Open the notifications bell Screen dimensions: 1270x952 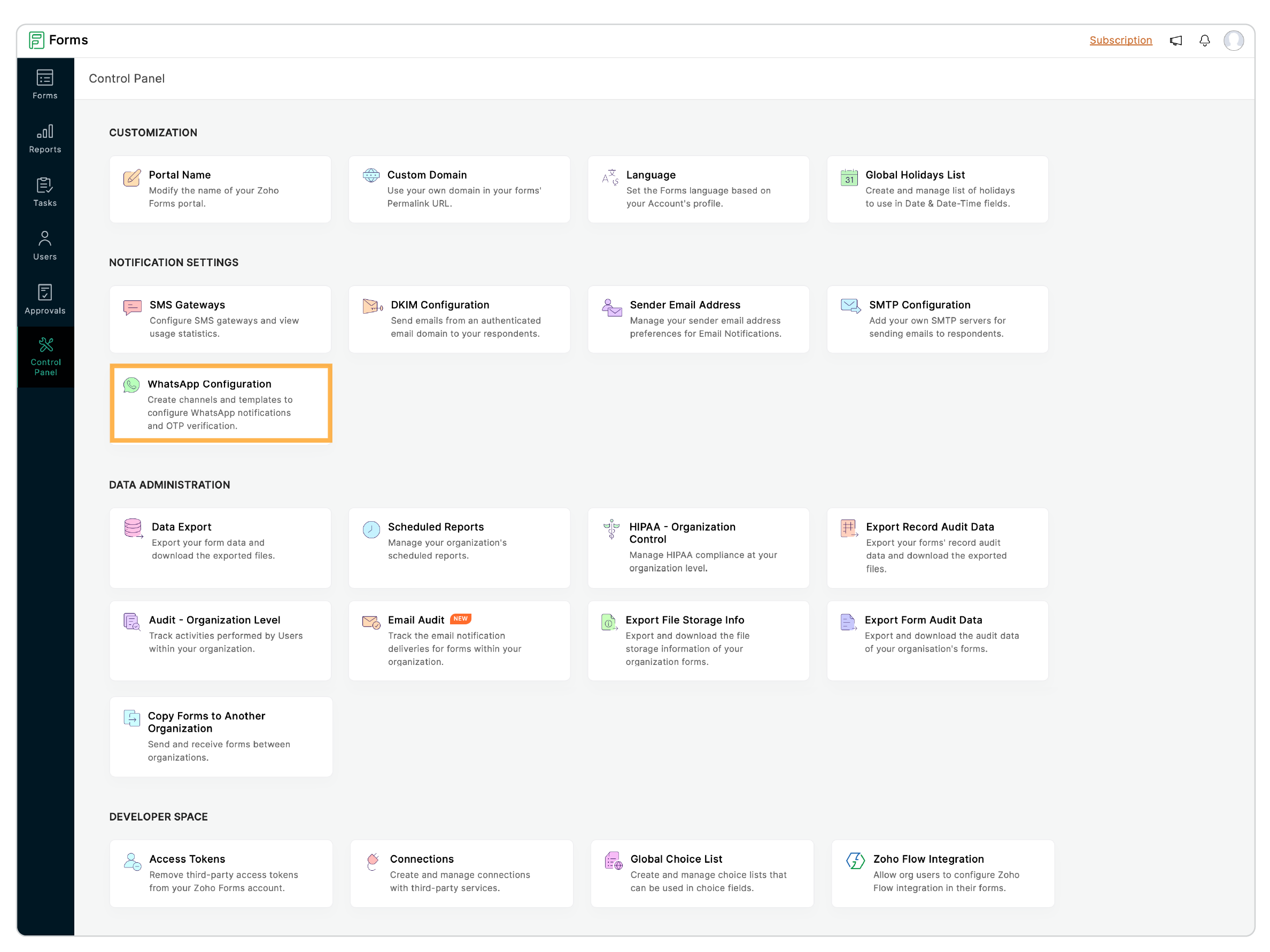[1204, 40]
